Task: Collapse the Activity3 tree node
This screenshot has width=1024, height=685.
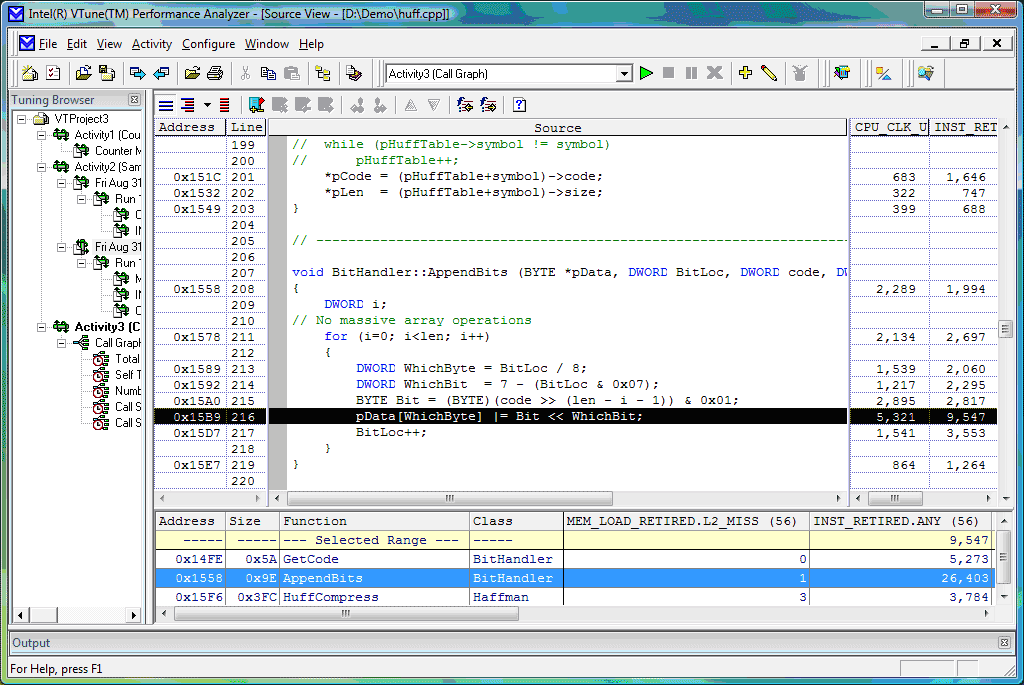Action: 41,327
